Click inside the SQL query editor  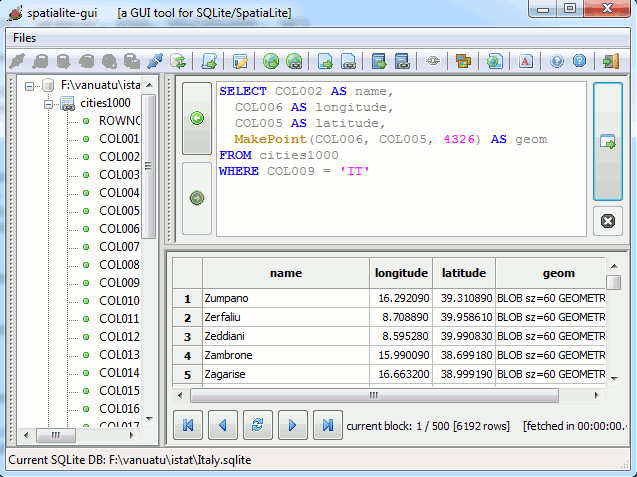[x=401, y=159]
